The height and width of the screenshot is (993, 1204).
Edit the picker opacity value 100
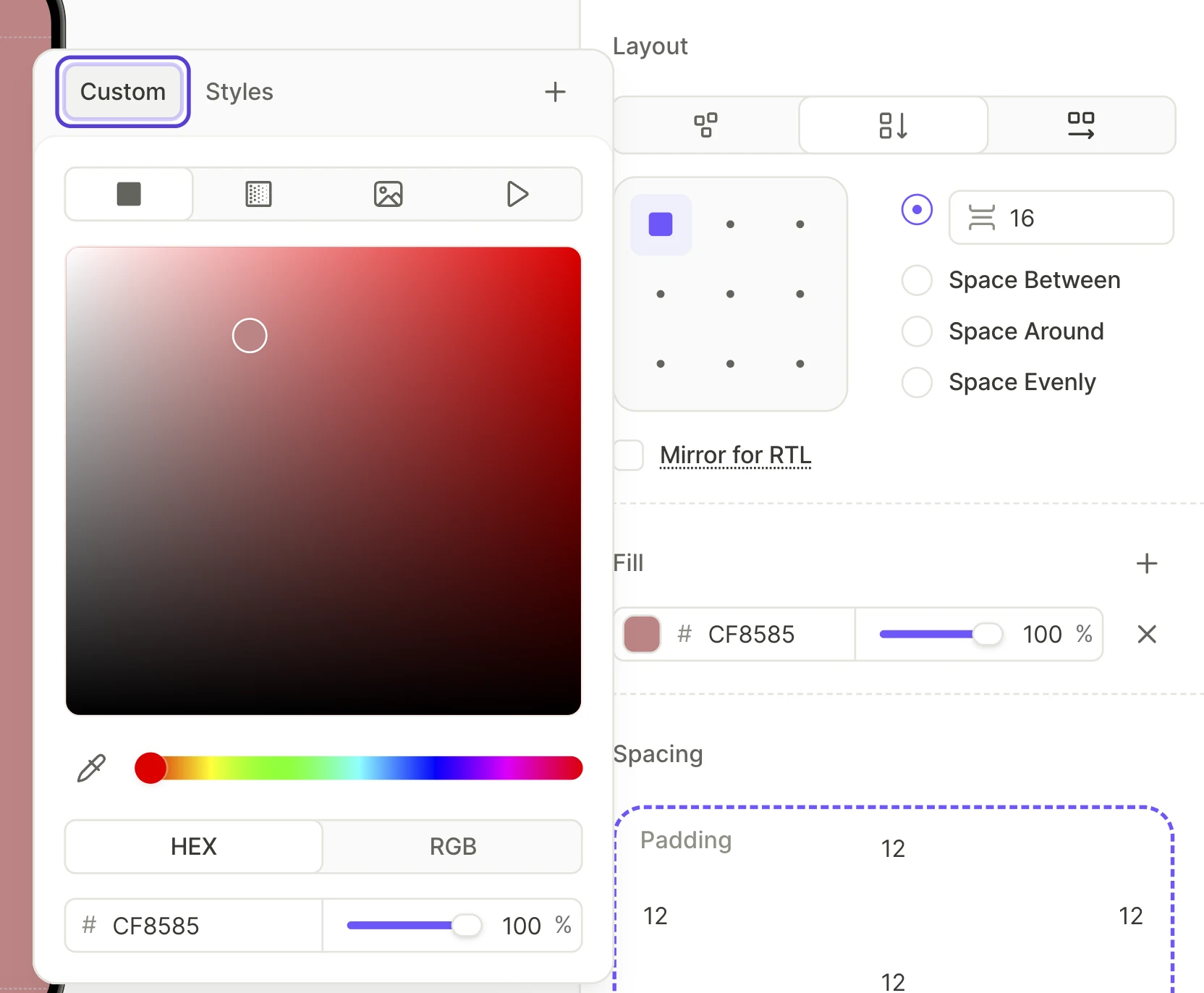(x=521, y=926)
